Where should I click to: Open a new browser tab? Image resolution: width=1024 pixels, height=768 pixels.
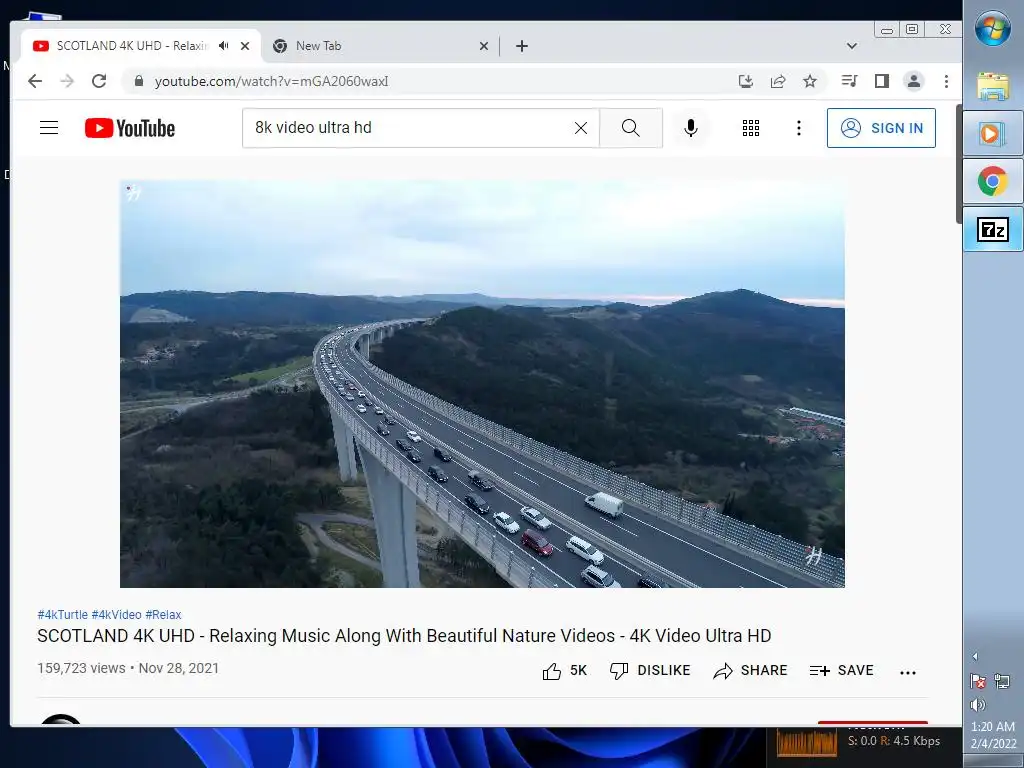point(522,46)
